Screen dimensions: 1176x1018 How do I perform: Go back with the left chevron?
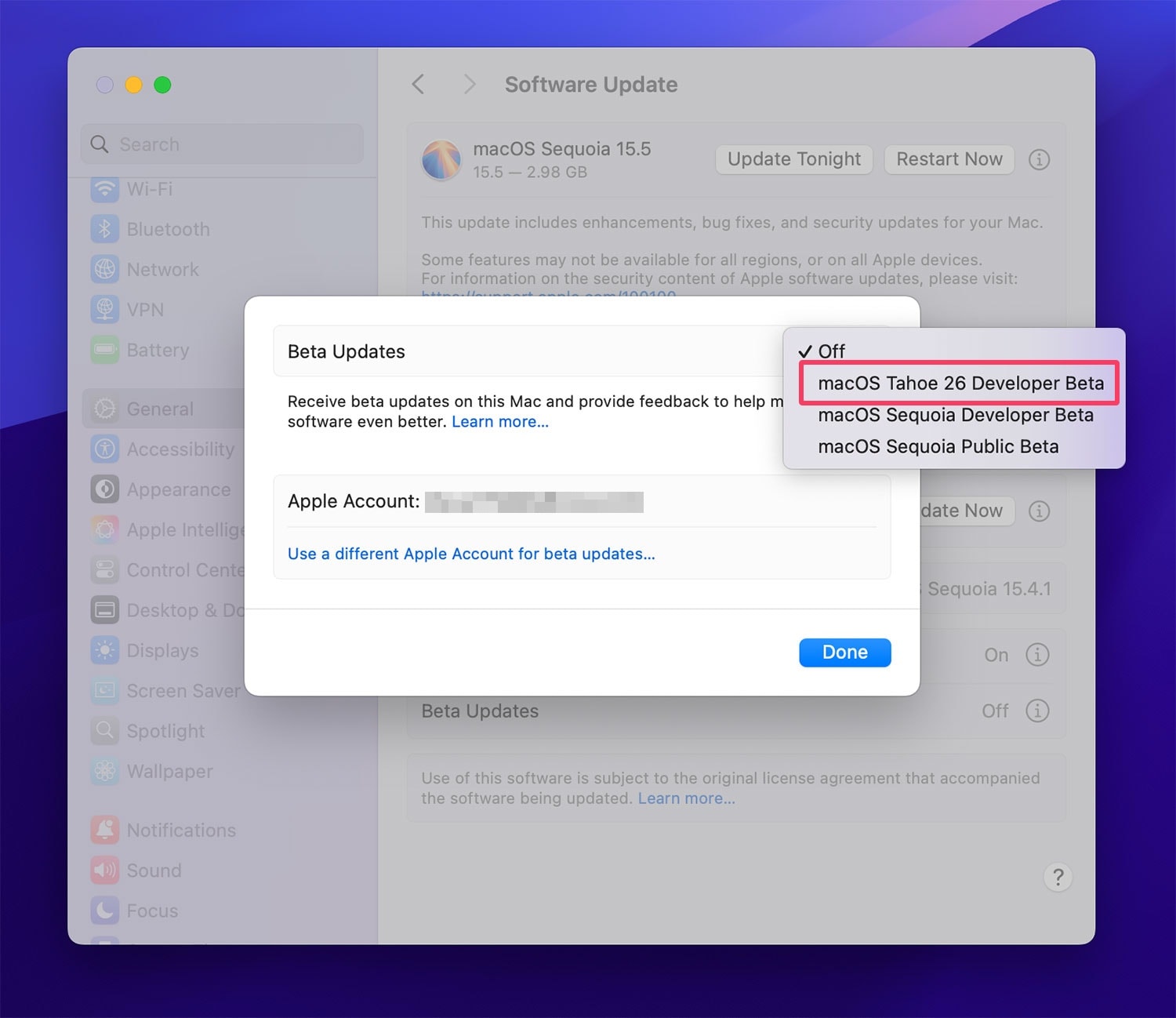coord(419,84)
